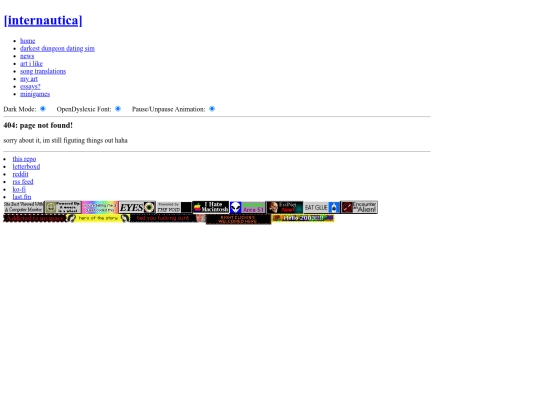
Task: Click the EYES badge
Action: click(137, 207)
